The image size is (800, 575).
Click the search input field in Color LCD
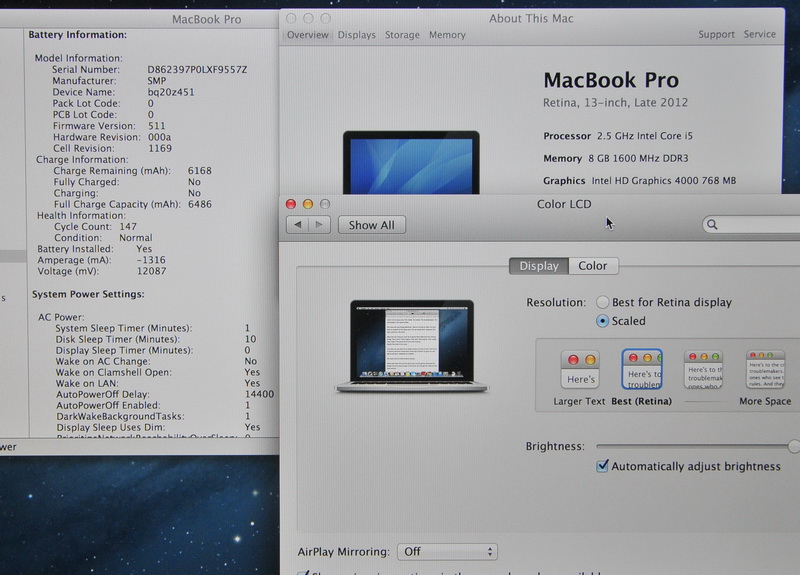tap(753, 224)
